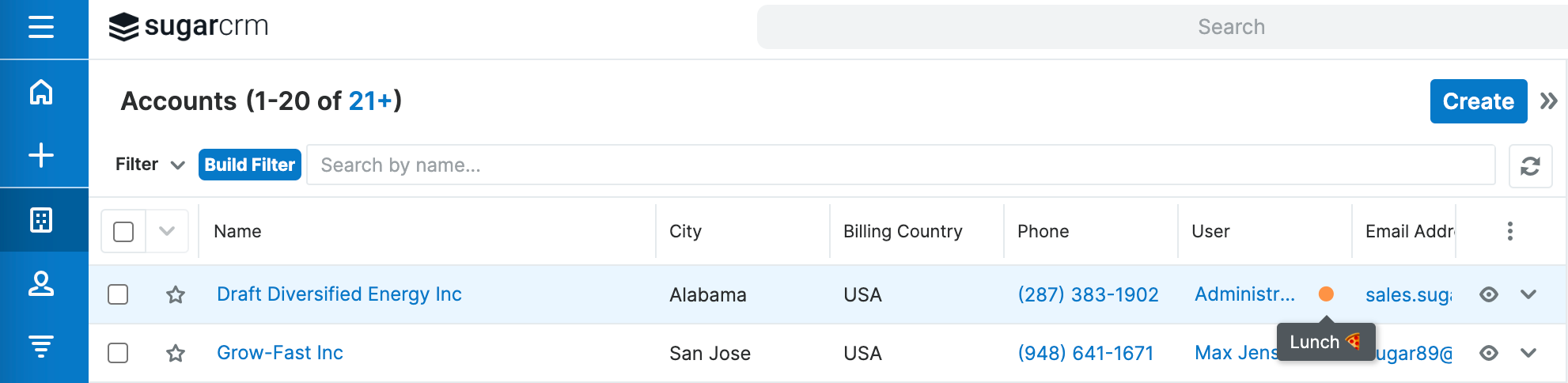The image size is (1568, 383).
Task: Expand row actions for Grow-Fast Inc
Action: coord(1528,353)
